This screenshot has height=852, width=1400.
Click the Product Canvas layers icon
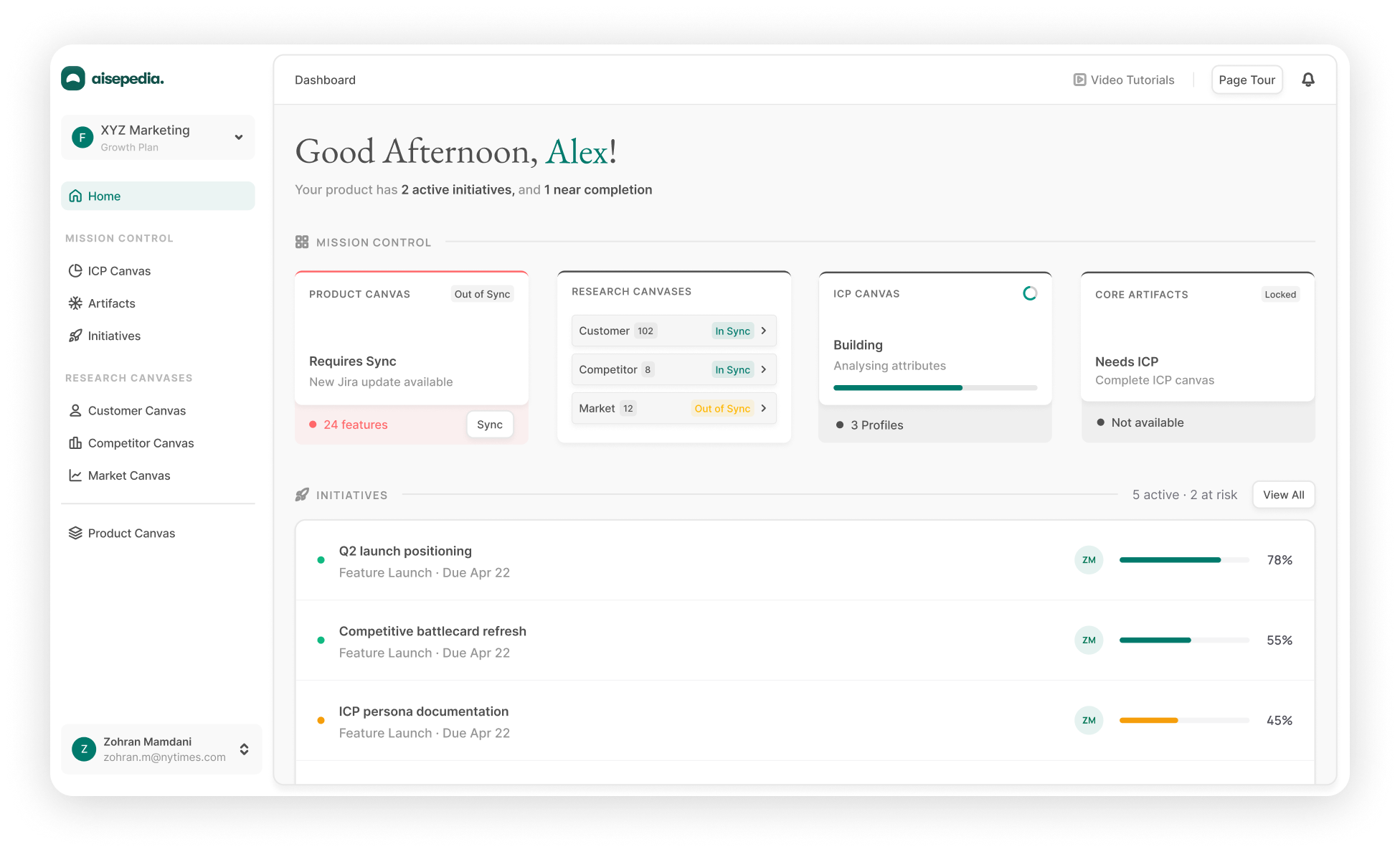click(75, 533)
